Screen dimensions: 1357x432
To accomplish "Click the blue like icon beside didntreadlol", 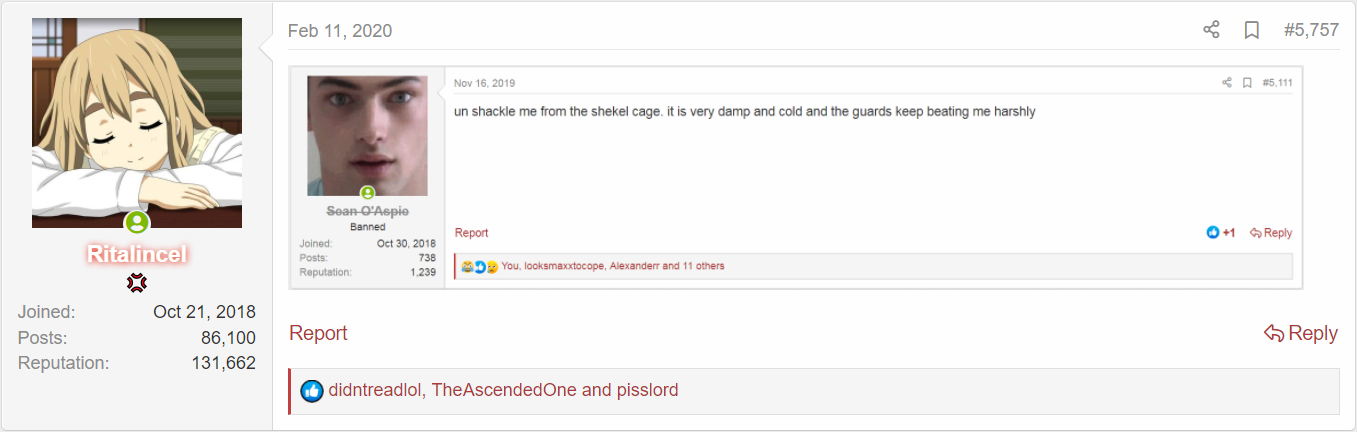I will (312, 391).
